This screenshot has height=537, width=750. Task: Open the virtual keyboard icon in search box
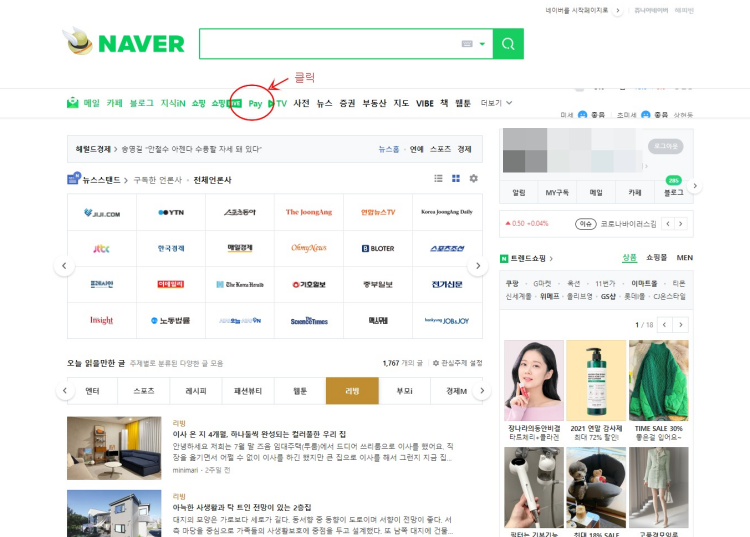click(x=467, y=44)
